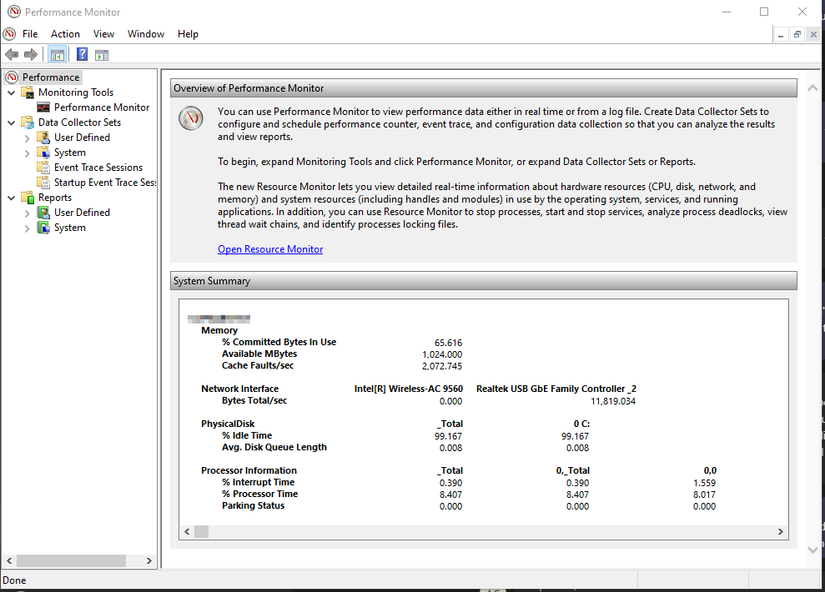Screen dimensions: 825x592
Task: Open Help using the question mark toolbar icon
Action: [81, 54]
